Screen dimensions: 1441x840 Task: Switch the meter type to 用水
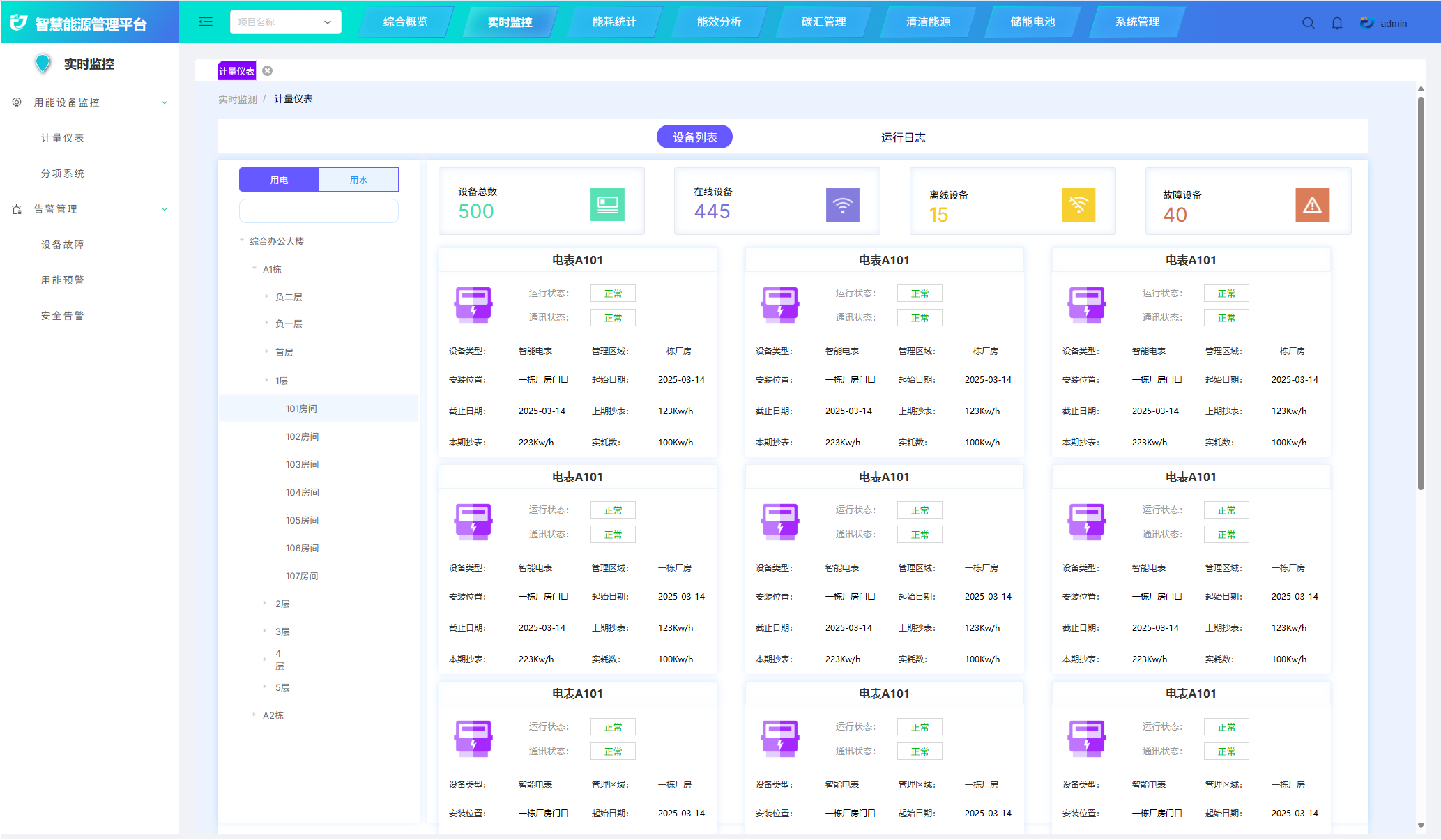pos(358,180)
